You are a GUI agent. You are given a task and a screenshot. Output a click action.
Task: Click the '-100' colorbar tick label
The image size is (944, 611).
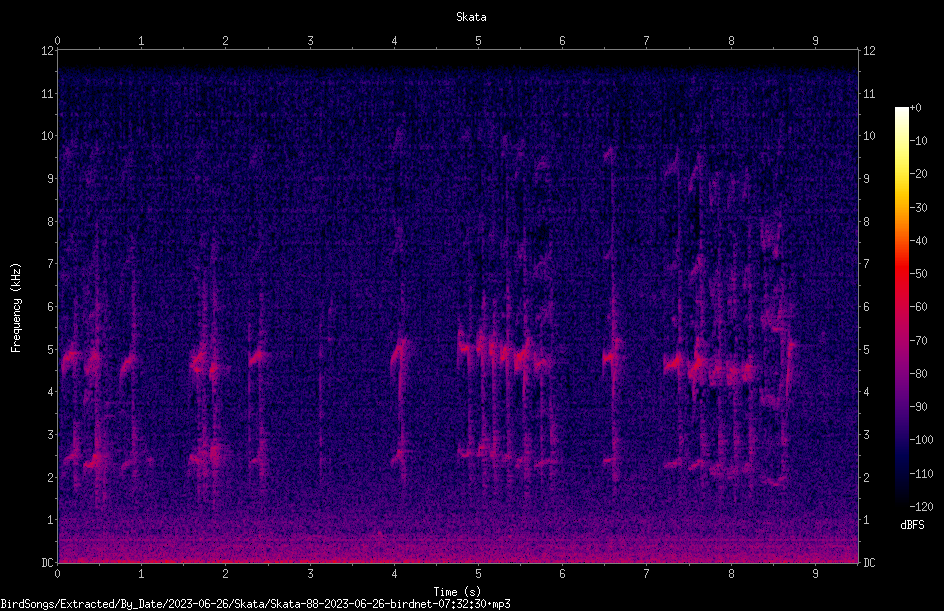(x=921, y=440)
